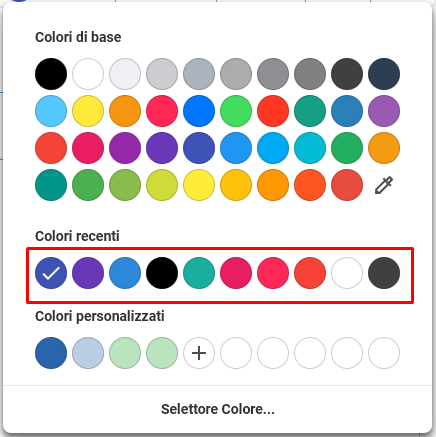Choose the bright yellow swatch in second row
Image resolution: width=436 pixels, height=437 pixels.
[88, 111]
